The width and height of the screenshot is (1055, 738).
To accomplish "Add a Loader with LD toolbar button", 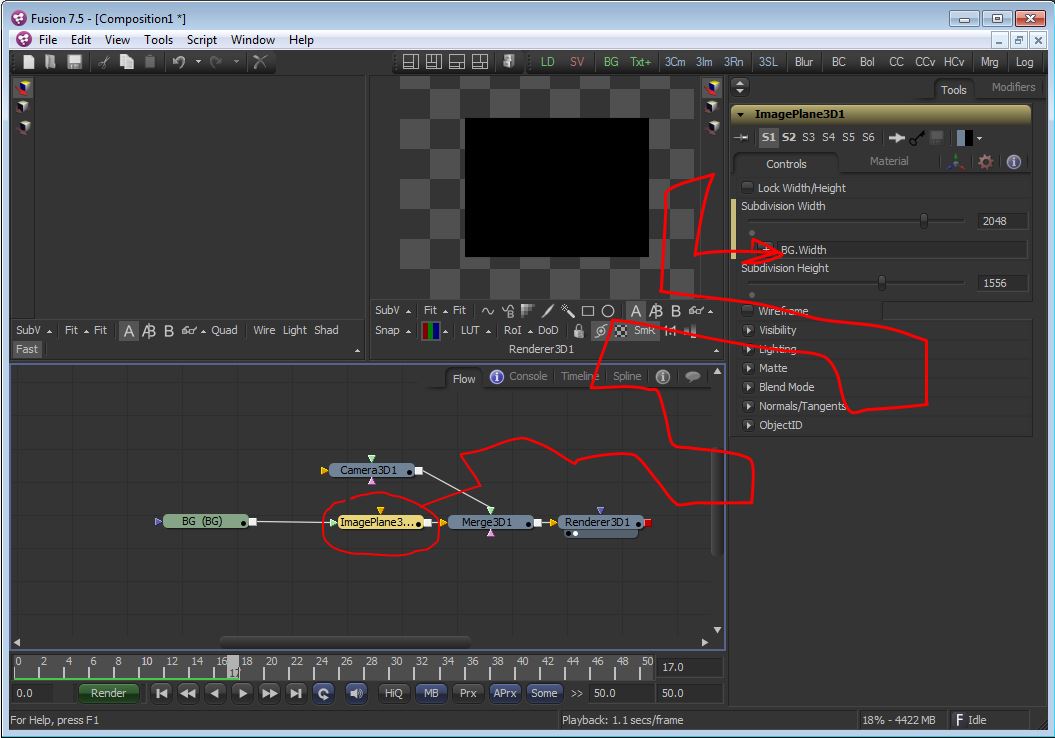I will [x=548, y=62].
